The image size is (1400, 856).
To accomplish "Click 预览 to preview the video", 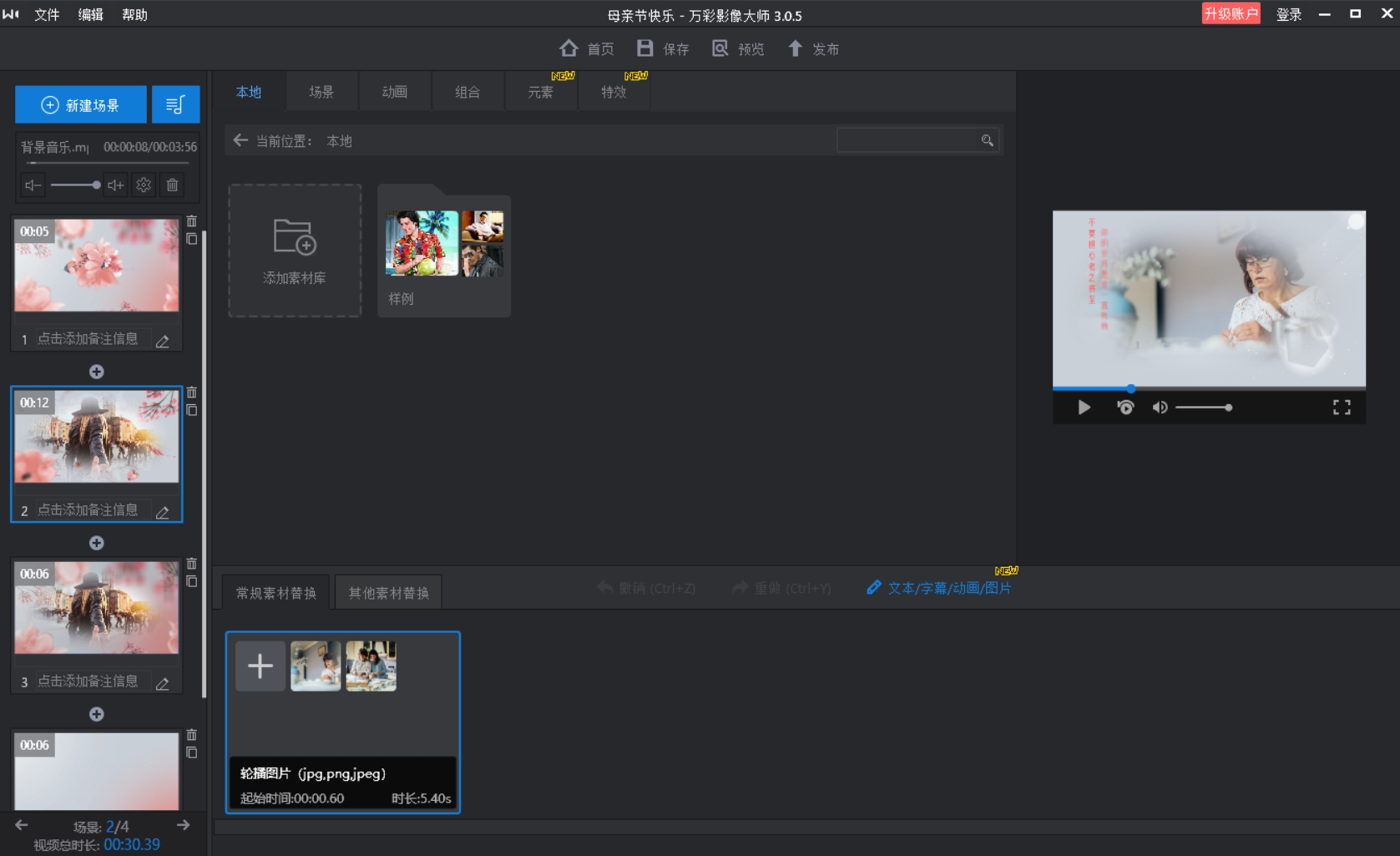I will click(x=738, y=48).
